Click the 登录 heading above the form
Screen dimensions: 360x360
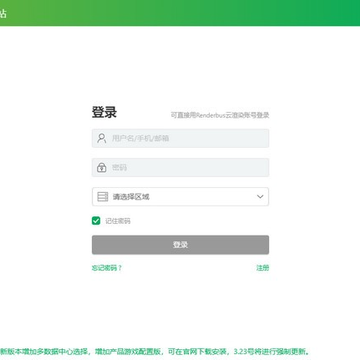tap(104, 112)
